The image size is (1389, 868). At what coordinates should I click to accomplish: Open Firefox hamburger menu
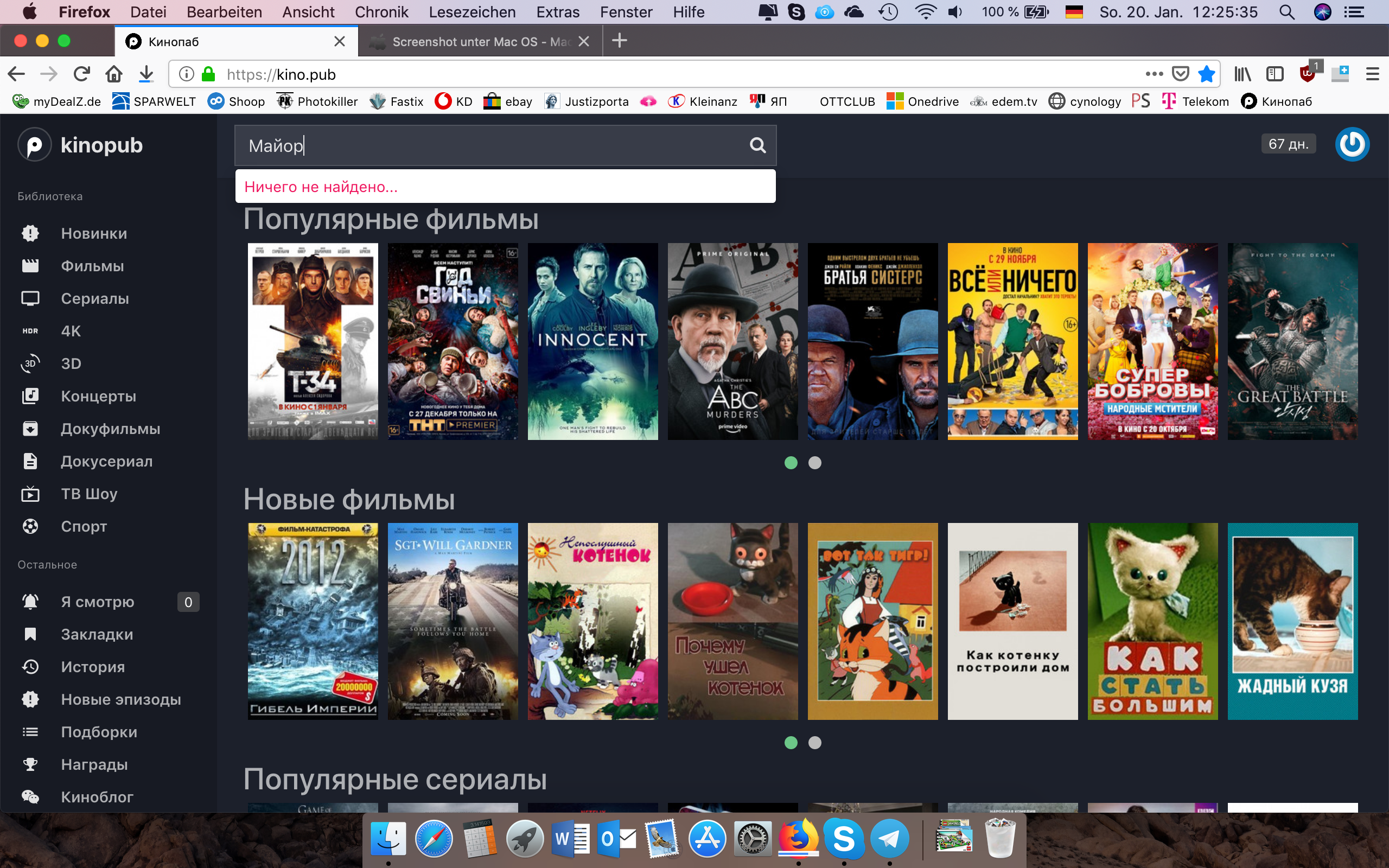pyautogui.click(x=1372, y=73)
